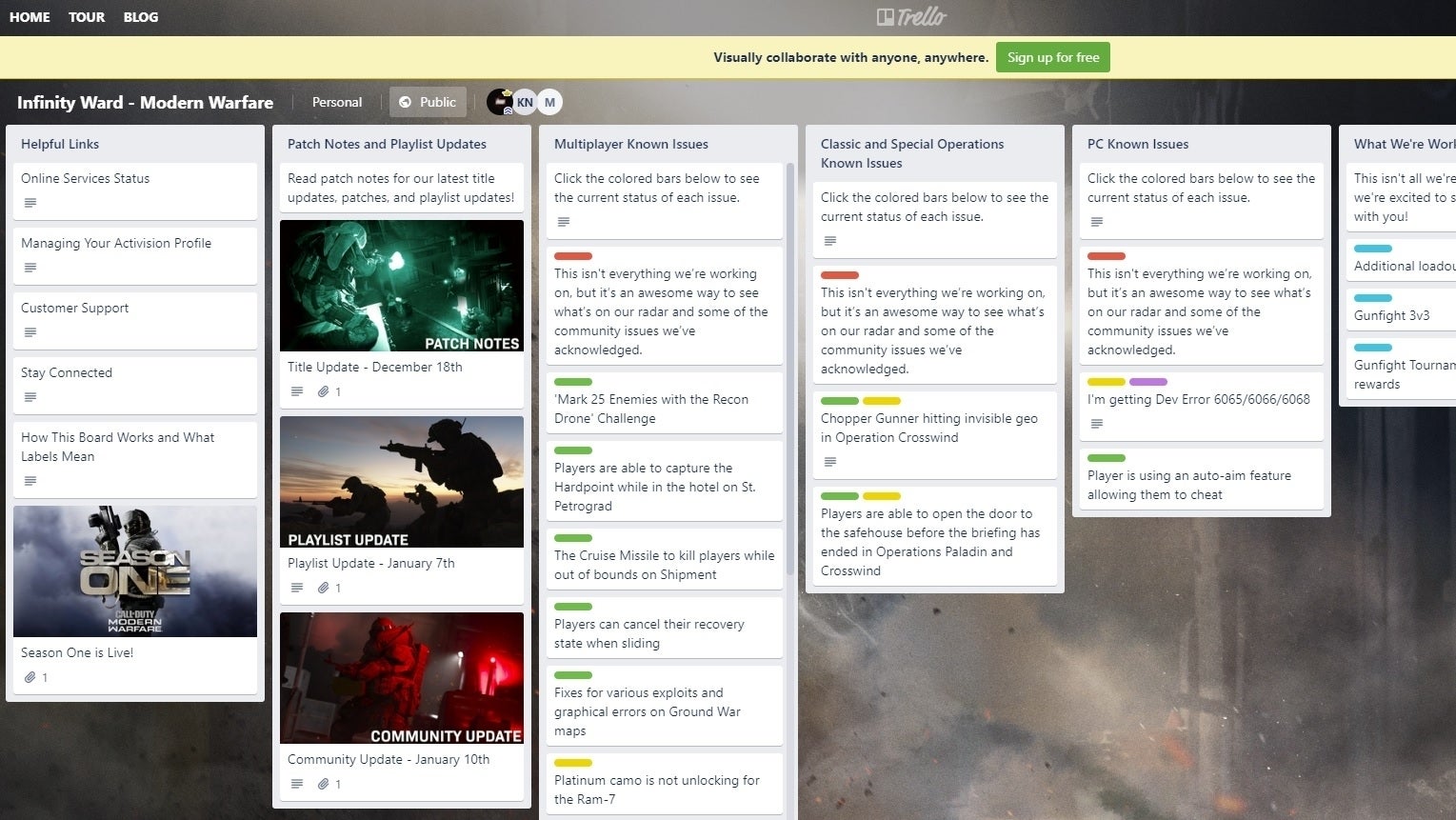Click description icon on Managing Your Activision Profile
This screenshot has width=1456, height=820.
pyautogui.click(x=30, y=268)
